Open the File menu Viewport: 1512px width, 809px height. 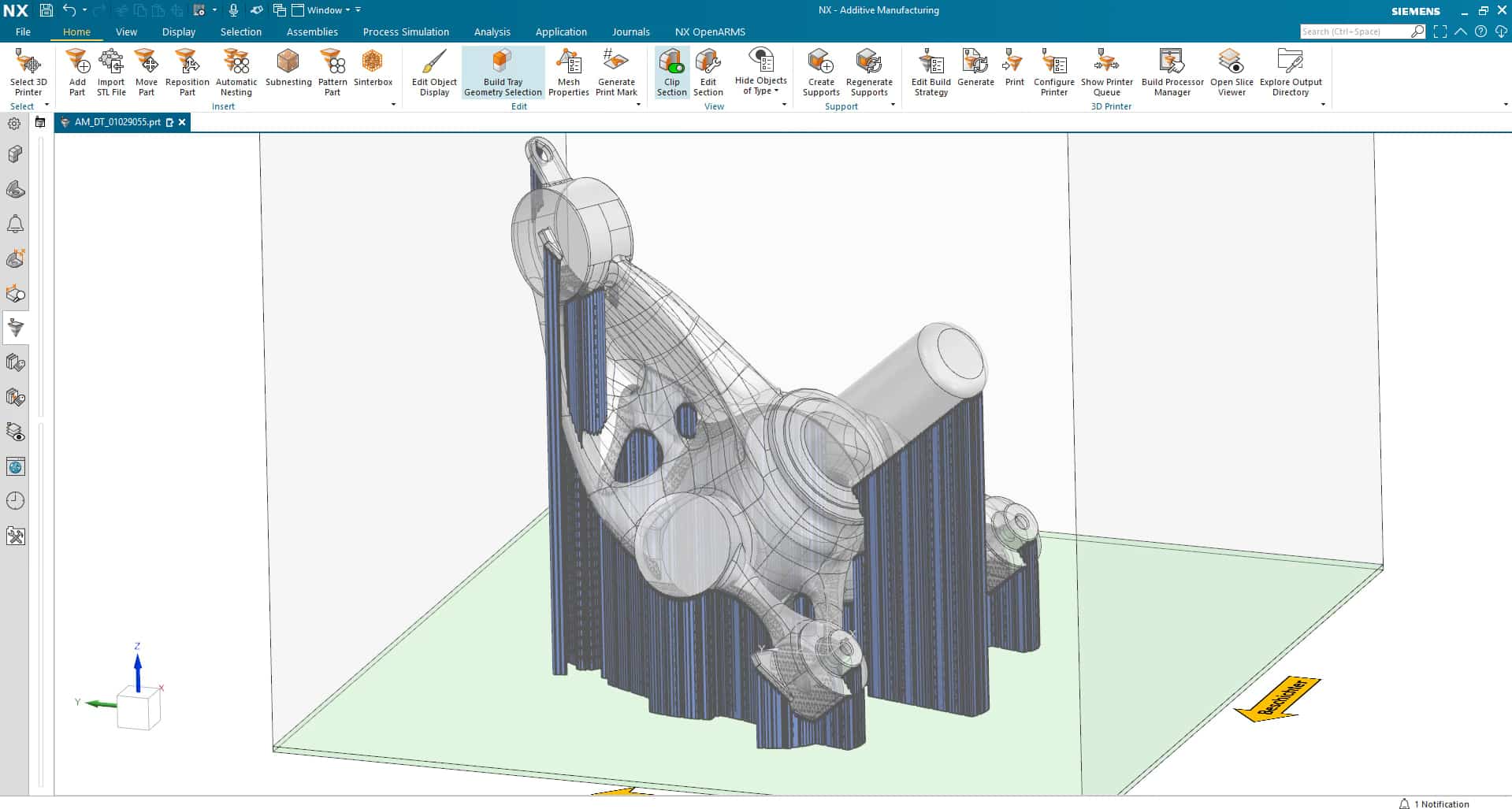click(23, 32)
